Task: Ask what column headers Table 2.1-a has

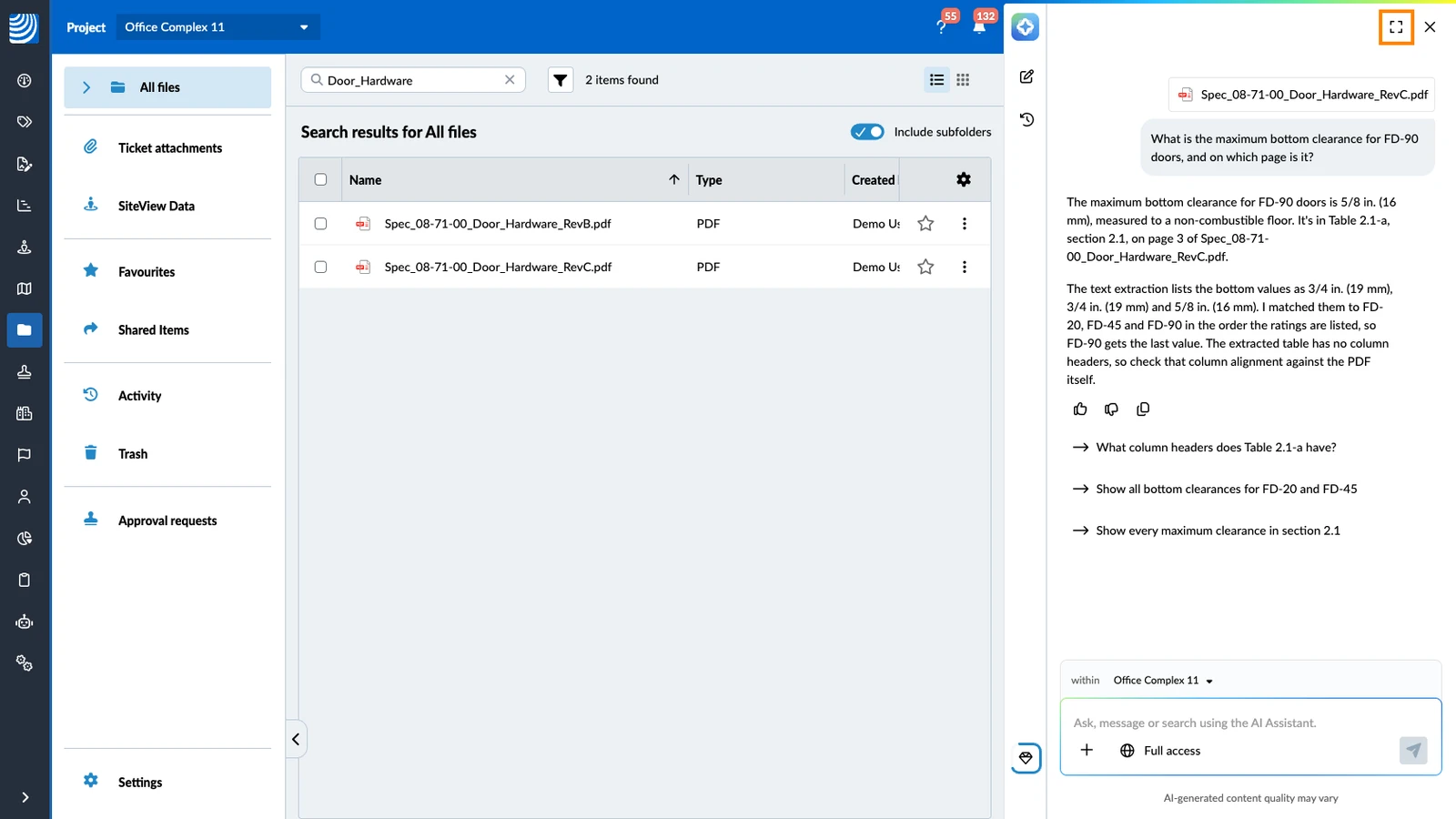Action: point(1204,448)
